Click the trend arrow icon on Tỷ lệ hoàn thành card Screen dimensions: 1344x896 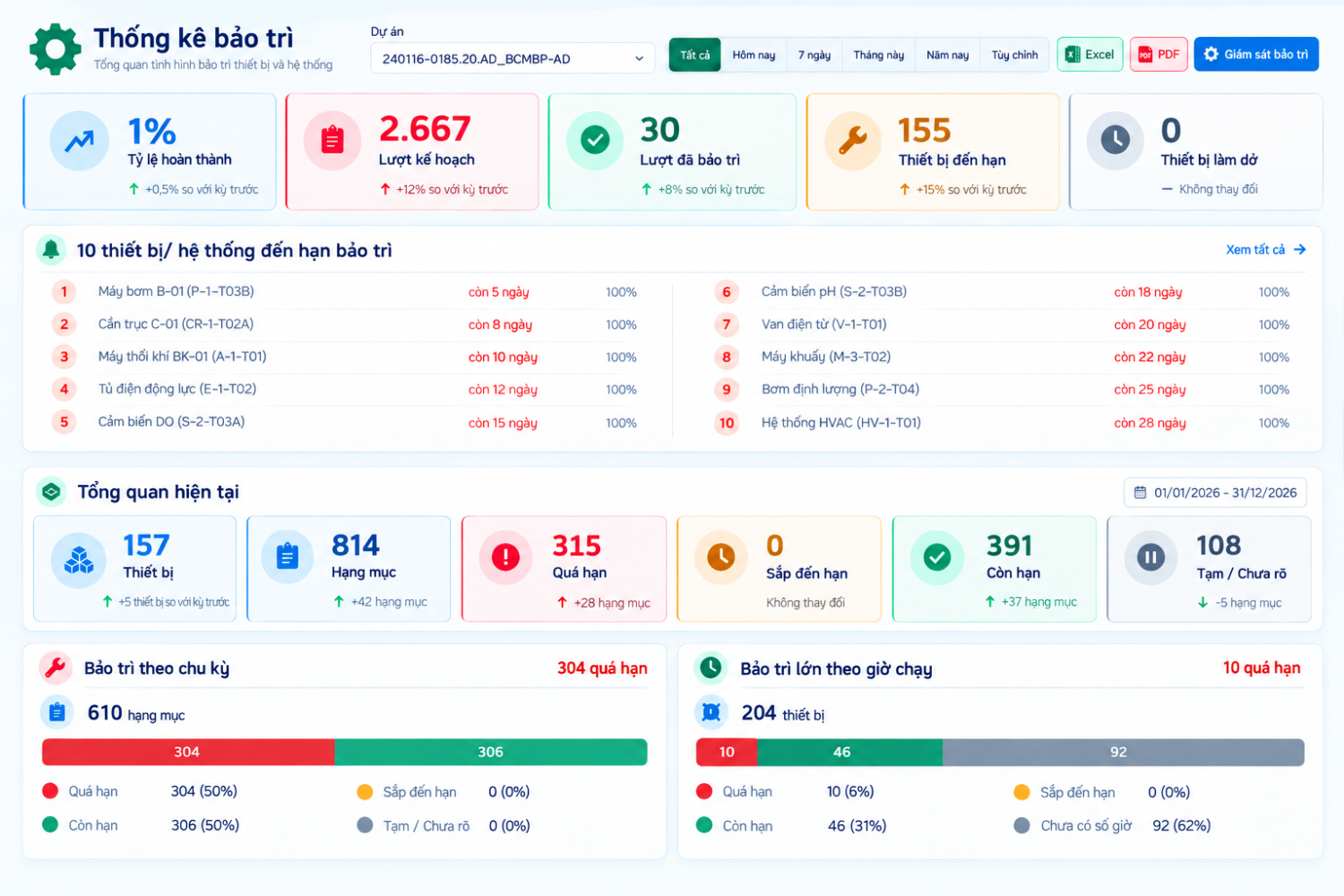click(x=79, y=141)
